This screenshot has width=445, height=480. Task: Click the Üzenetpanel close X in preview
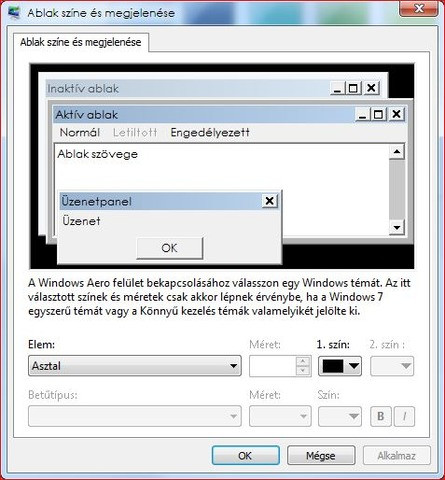pyautogui.click(x=269, y=201)
